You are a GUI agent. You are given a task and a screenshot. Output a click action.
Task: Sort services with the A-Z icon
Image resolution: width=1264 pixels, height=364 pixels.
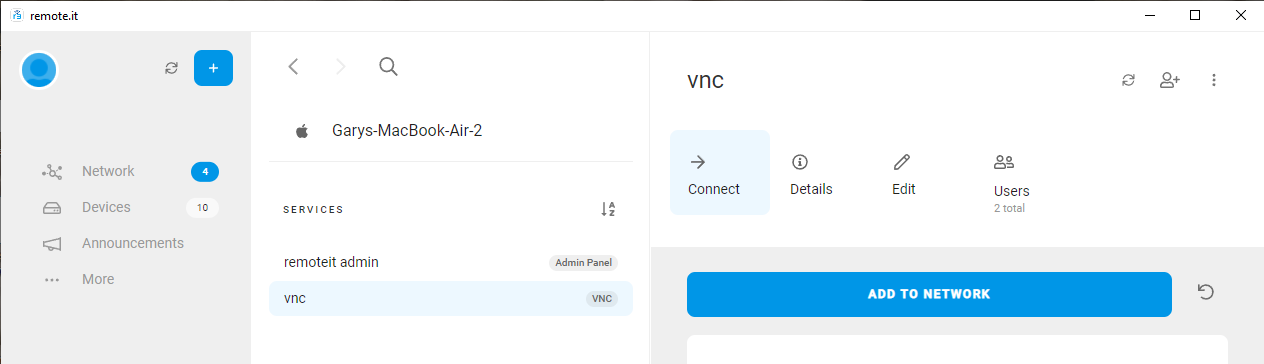coord(608,209)
